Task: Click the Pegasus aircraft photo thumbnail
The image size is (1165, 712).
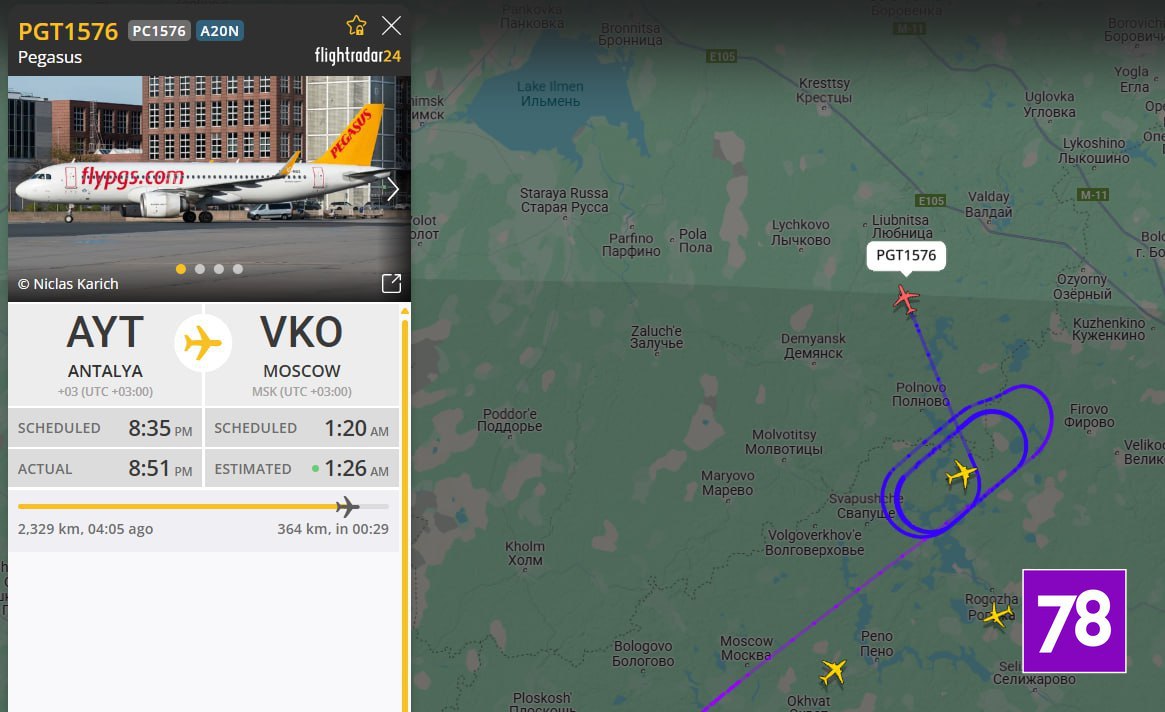Action: coord(209,188)
